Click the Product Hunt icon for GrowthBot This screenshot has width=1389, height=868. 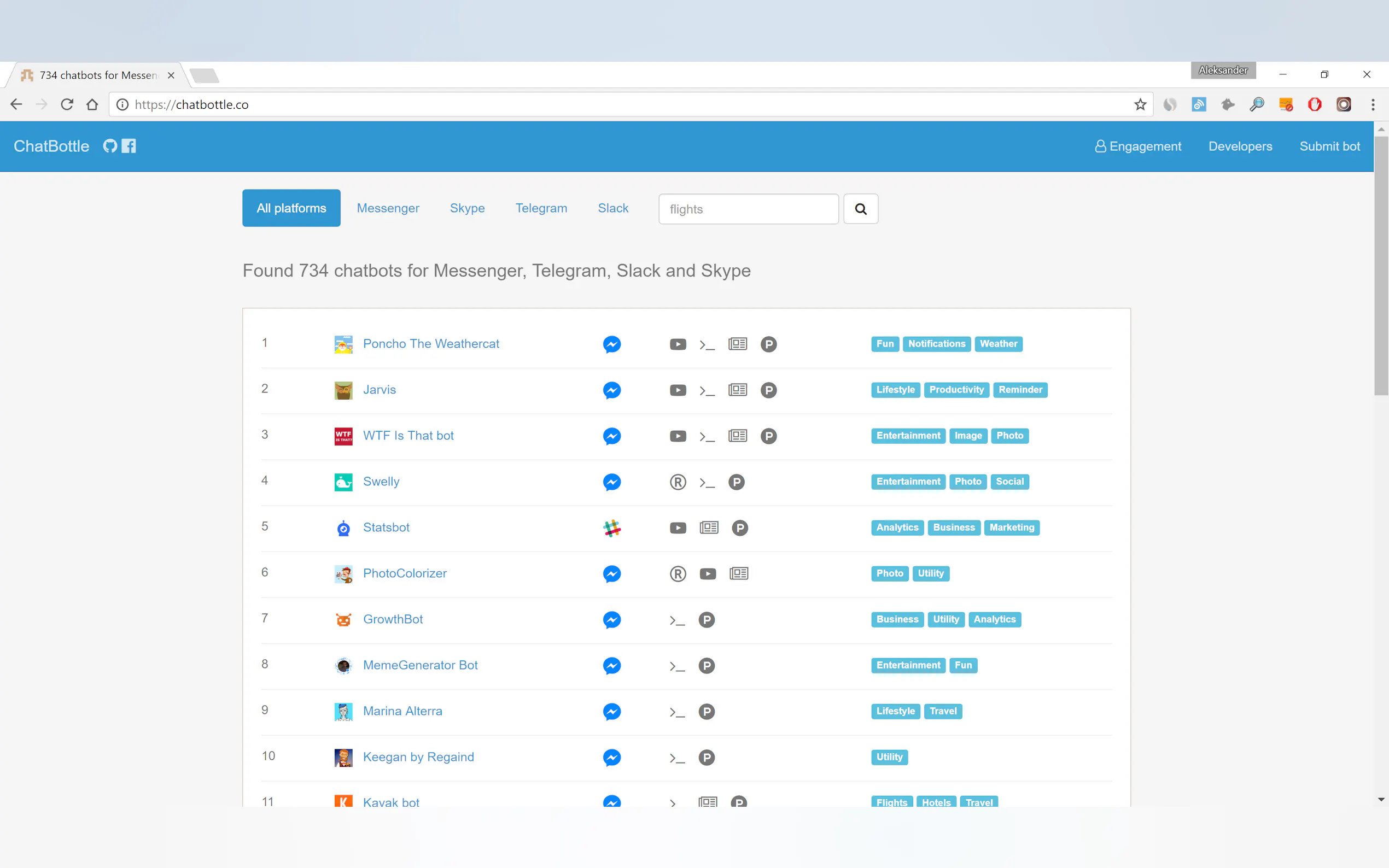click(707, 620)
